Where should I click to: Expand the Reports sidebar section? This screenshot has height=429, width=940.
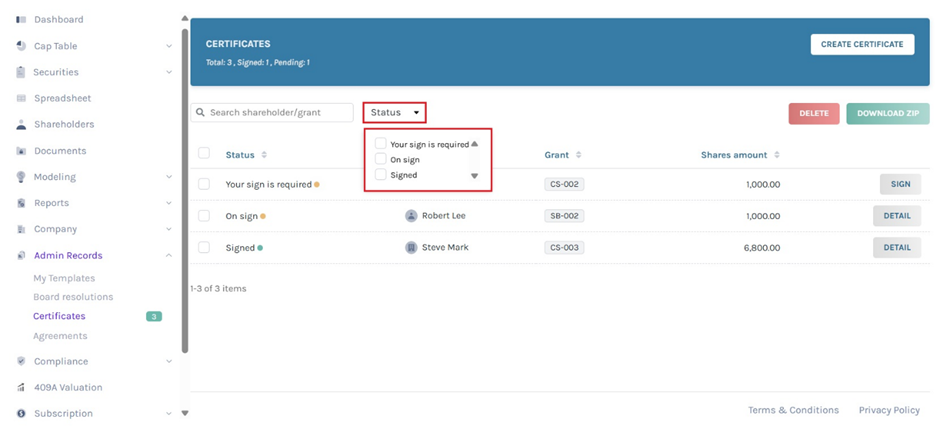click(168, 203)
